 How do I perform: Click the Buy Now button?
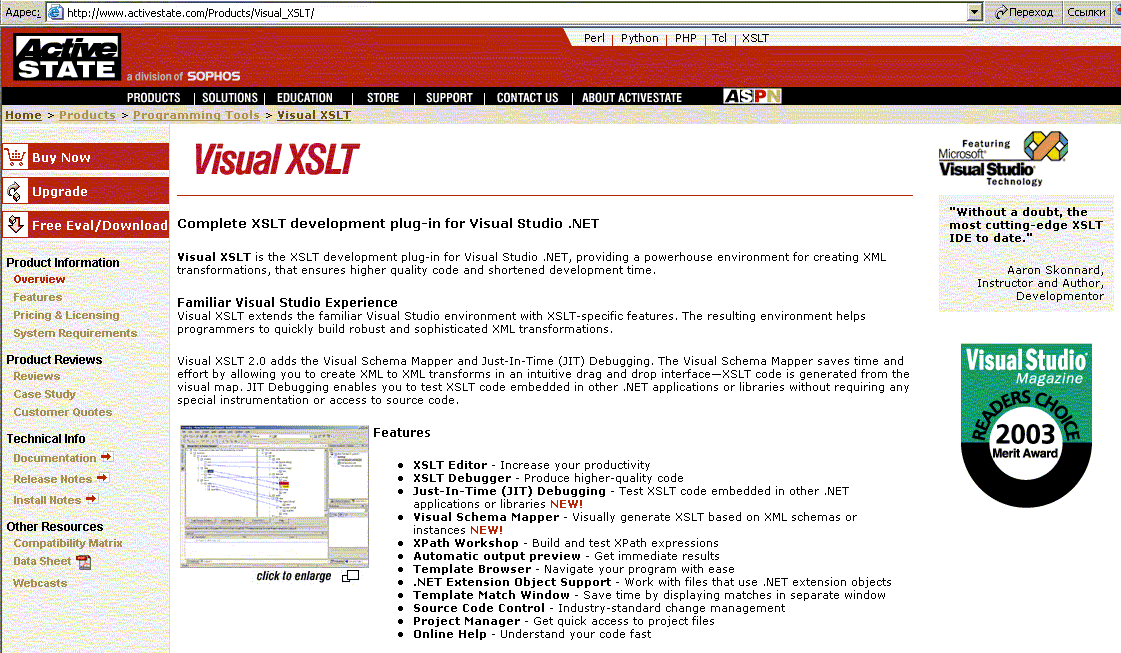point(86,157)
